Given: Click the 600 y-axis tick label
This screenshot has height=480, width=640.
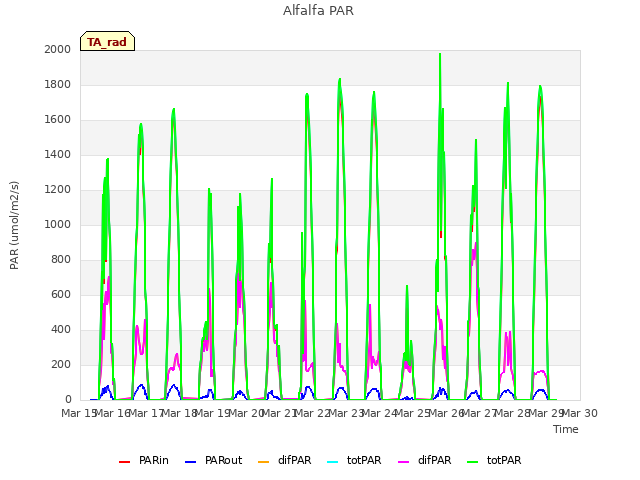Looking at the screenshot, I should [x=61, y=294].
